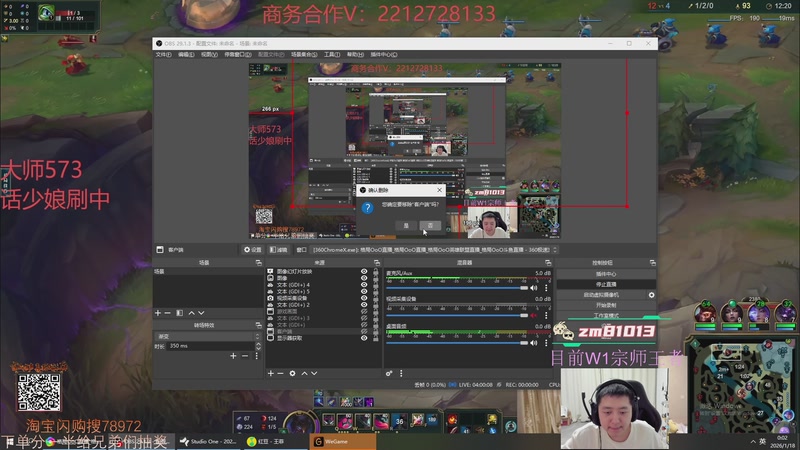Screen dimensions: 800x450
Task: Undock the Controls panel with its float icon
Action: (653, 263)
